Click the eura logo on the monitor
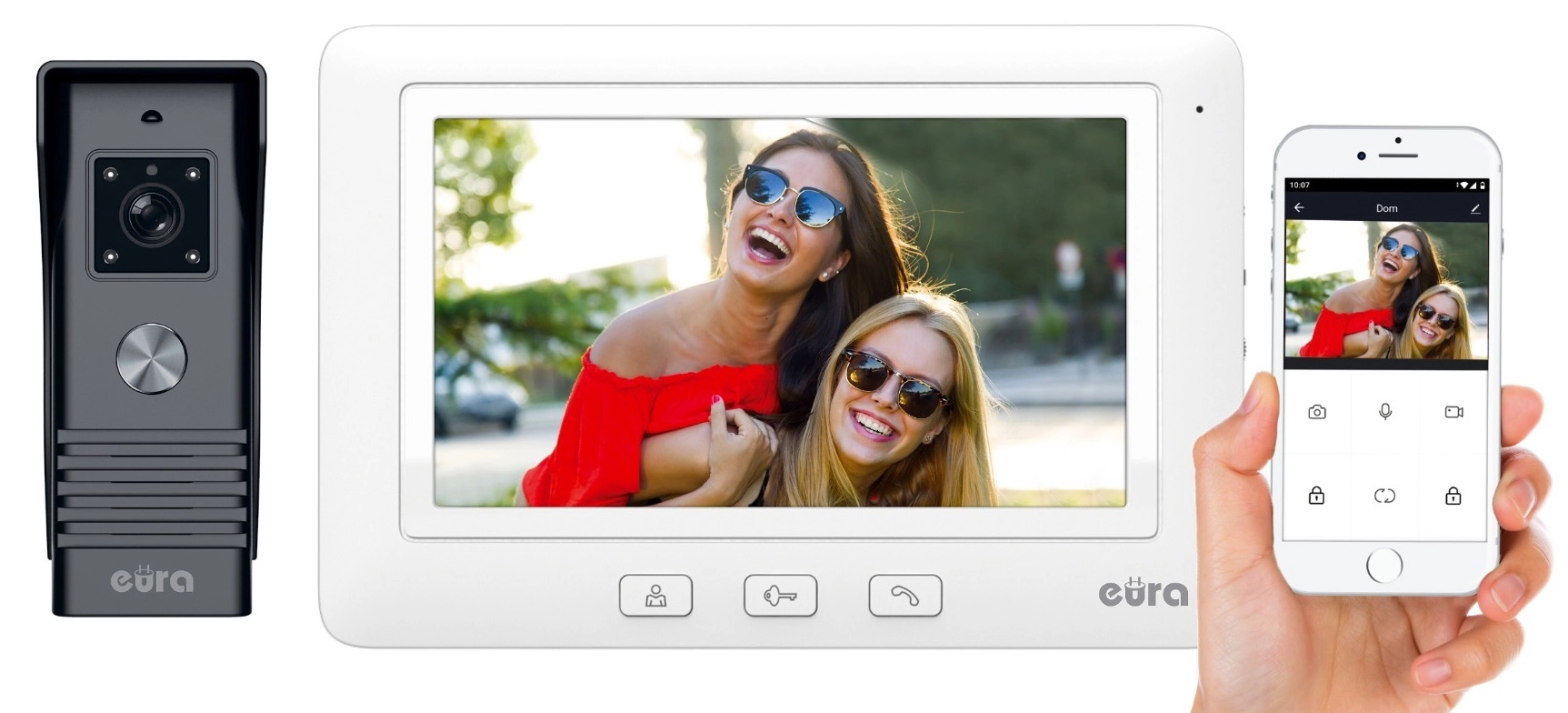The height and width of the screenshot is (713, 1568). click(1143, 592)
